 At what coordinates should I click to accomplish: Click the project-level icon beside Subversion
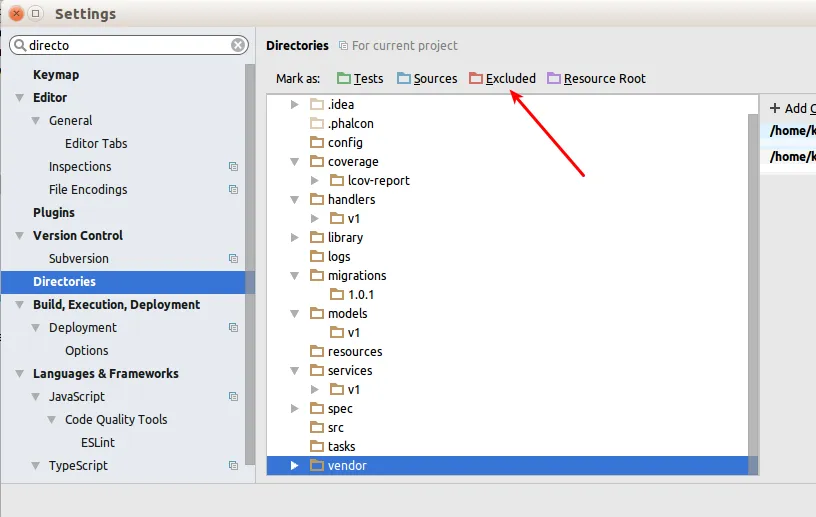[233, 259]
